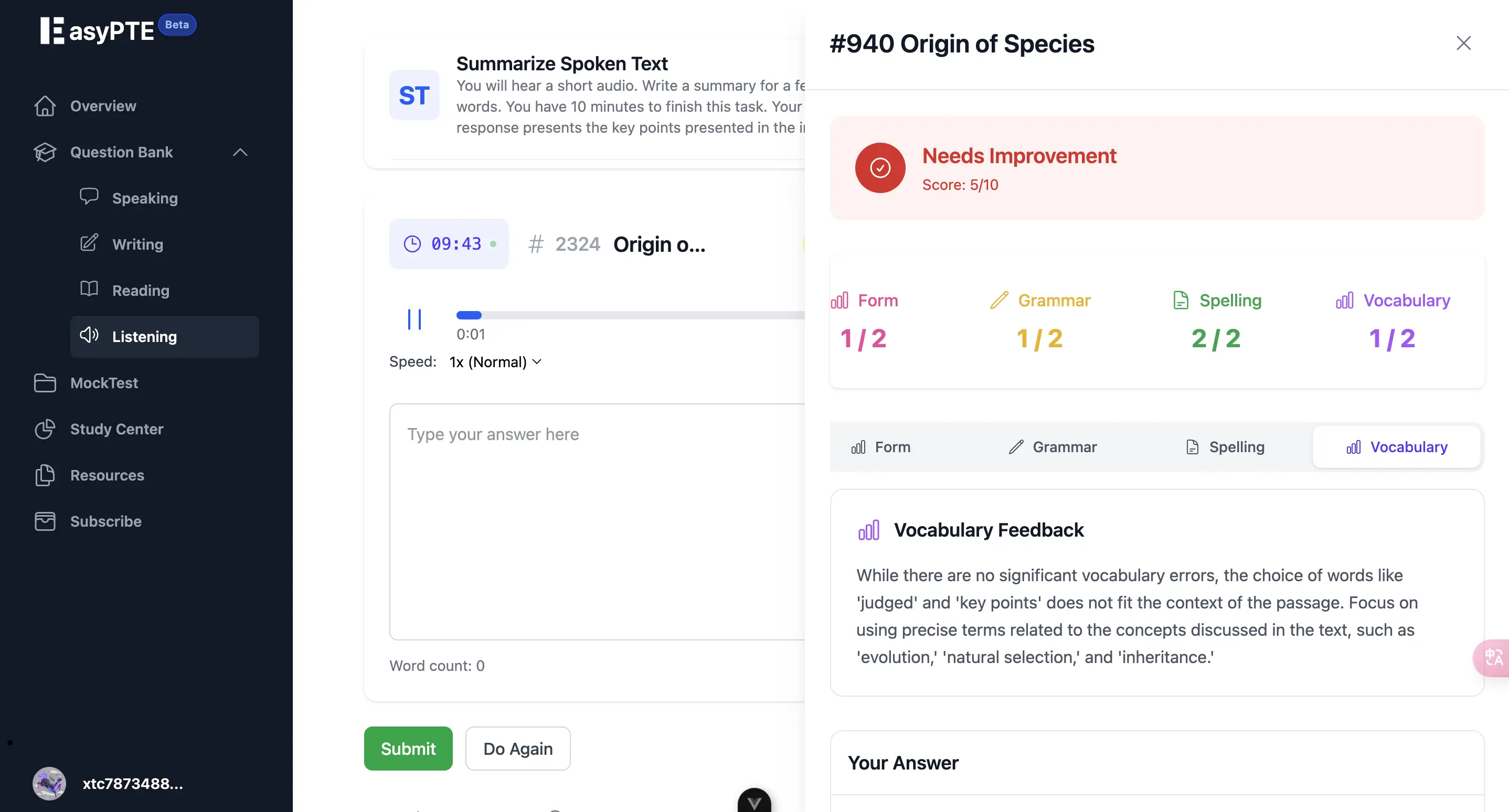
Task: Pause the audio playback
Action: coord(414,319)
